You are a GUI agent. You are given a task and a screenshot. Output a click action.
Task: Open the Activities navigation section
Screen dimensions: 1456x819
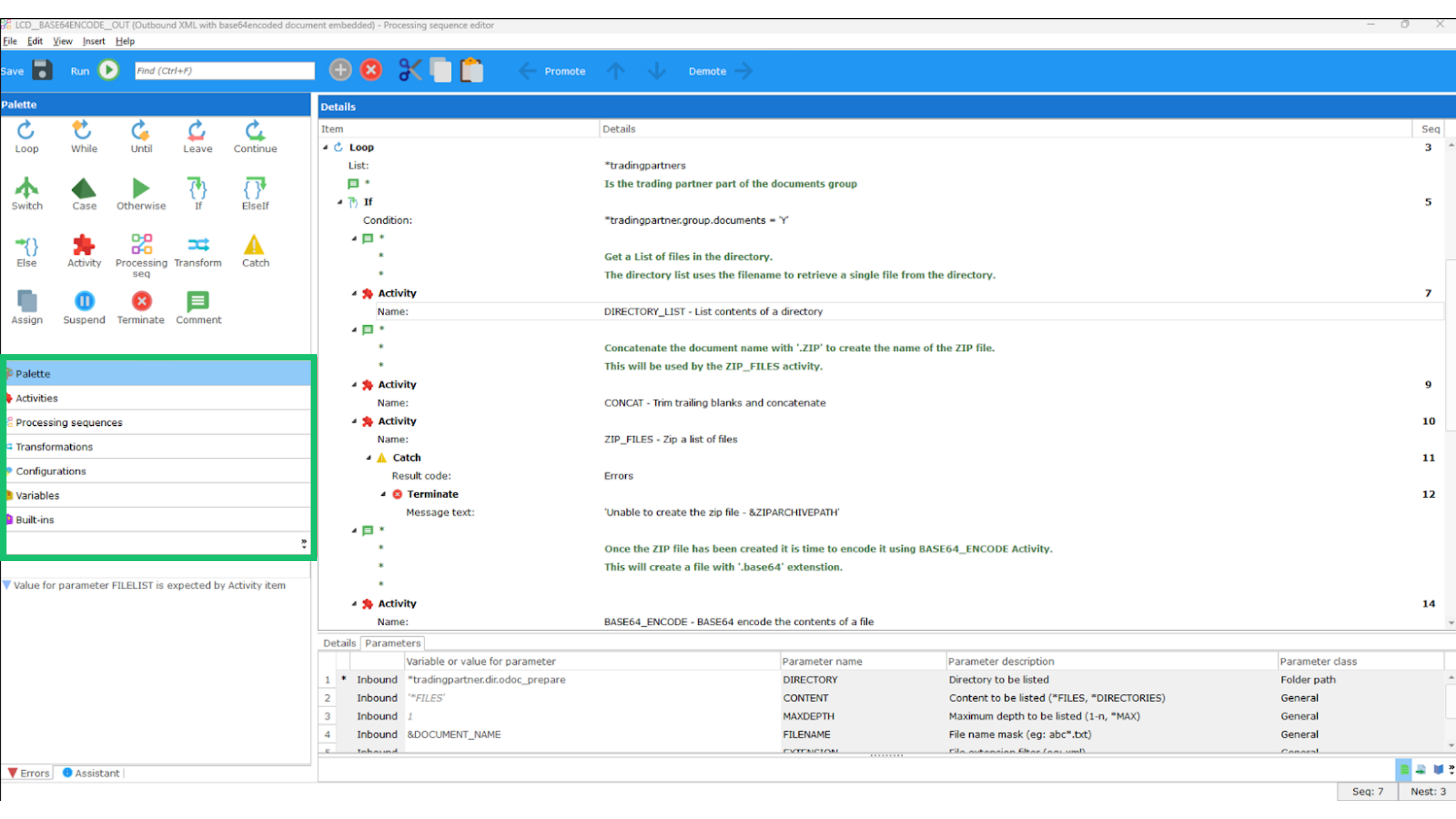(158, 398)
